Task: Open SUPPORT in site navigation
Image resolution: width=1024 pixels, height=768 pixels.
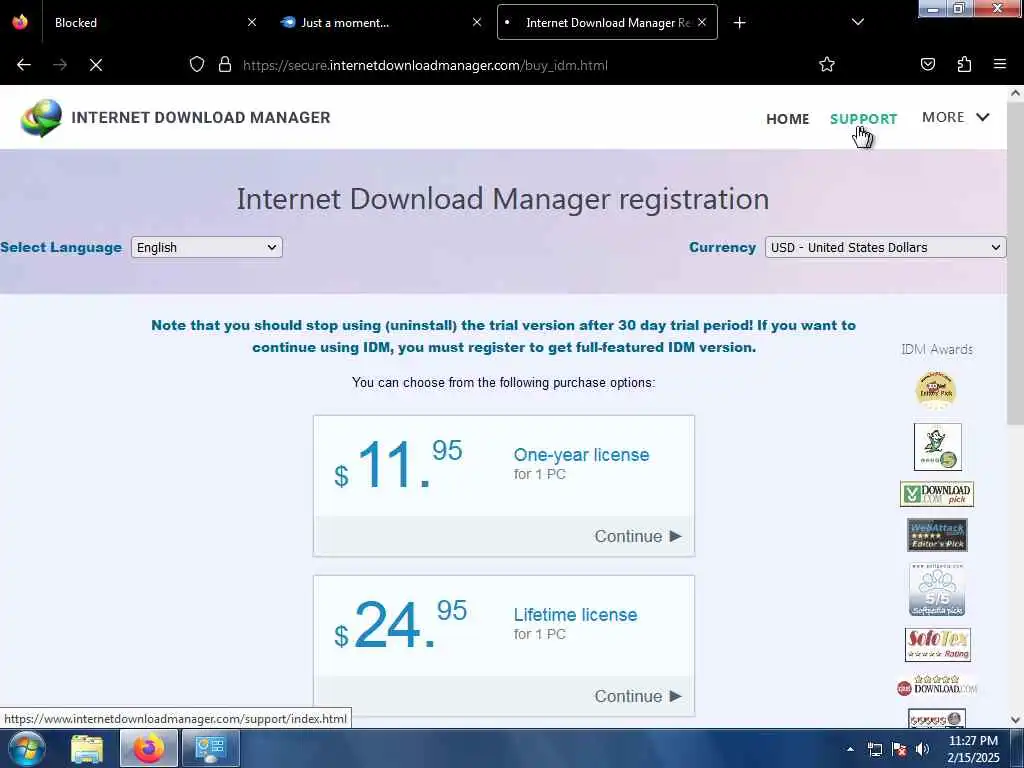Action: (863, 119)
